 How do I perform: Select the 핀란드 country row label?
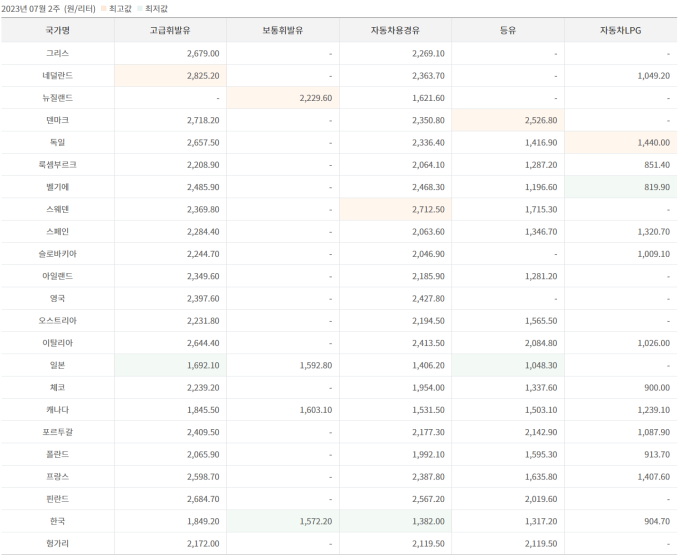[57, 499]
